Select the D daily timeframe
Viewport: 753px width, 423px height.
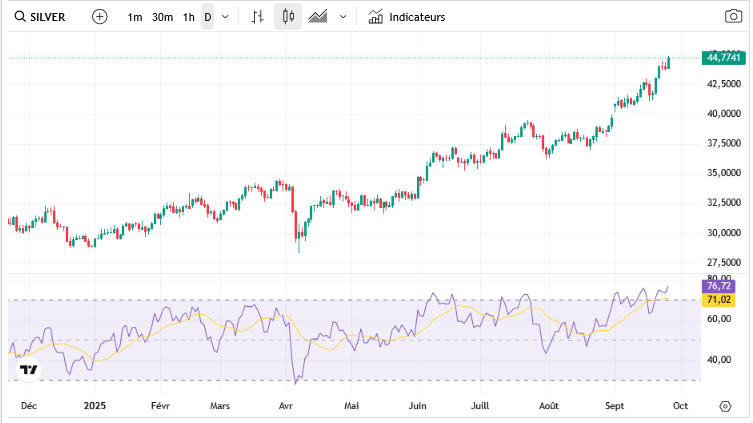(207, 17)
